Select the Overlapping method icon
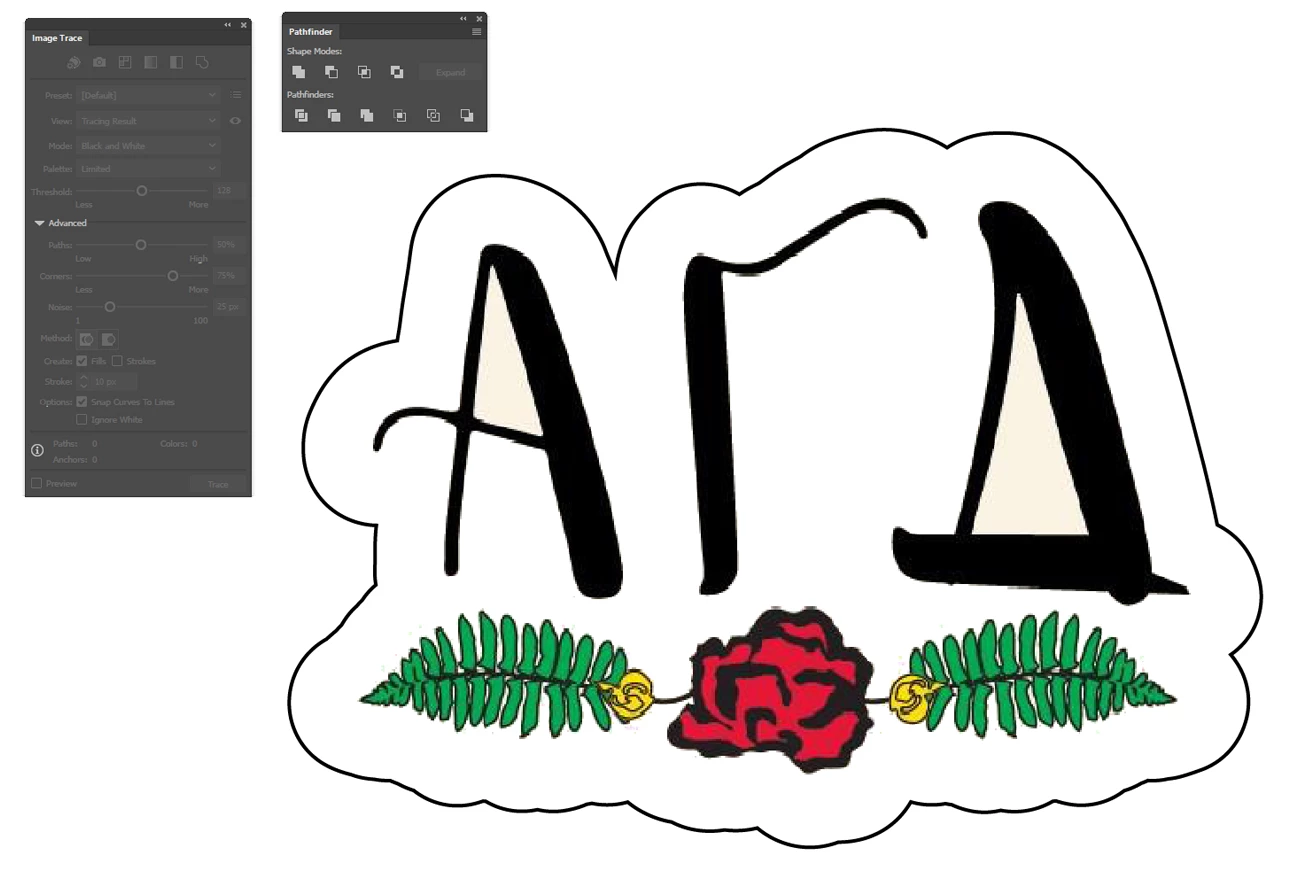 (108, 339)
